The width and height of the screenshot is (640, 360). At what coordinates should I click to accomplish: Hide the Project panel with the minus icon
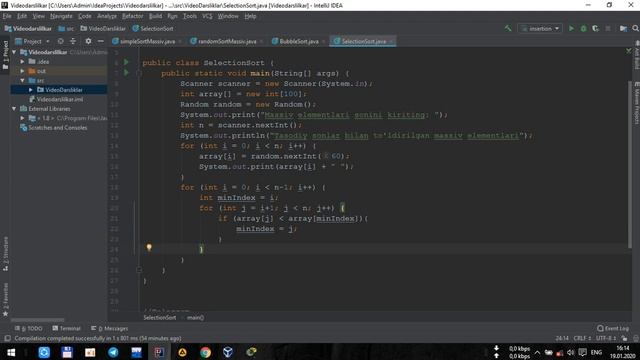pos(100,41)
